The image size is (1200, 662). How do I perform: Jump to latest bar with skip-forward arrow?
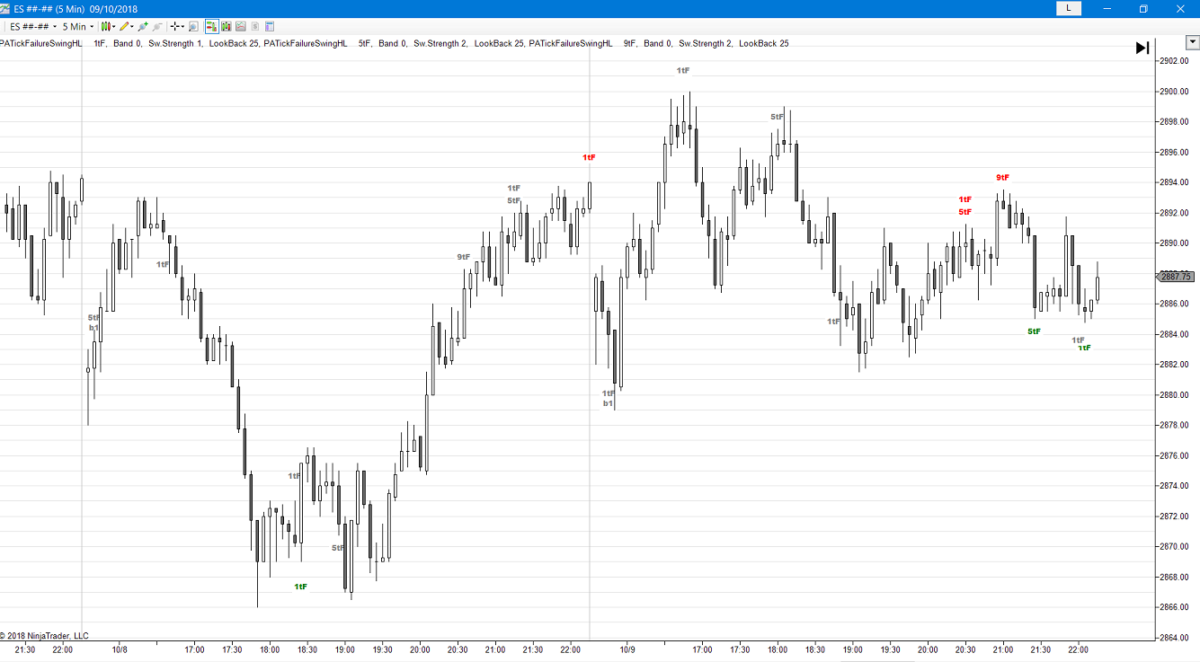[x=1142, y=47]
